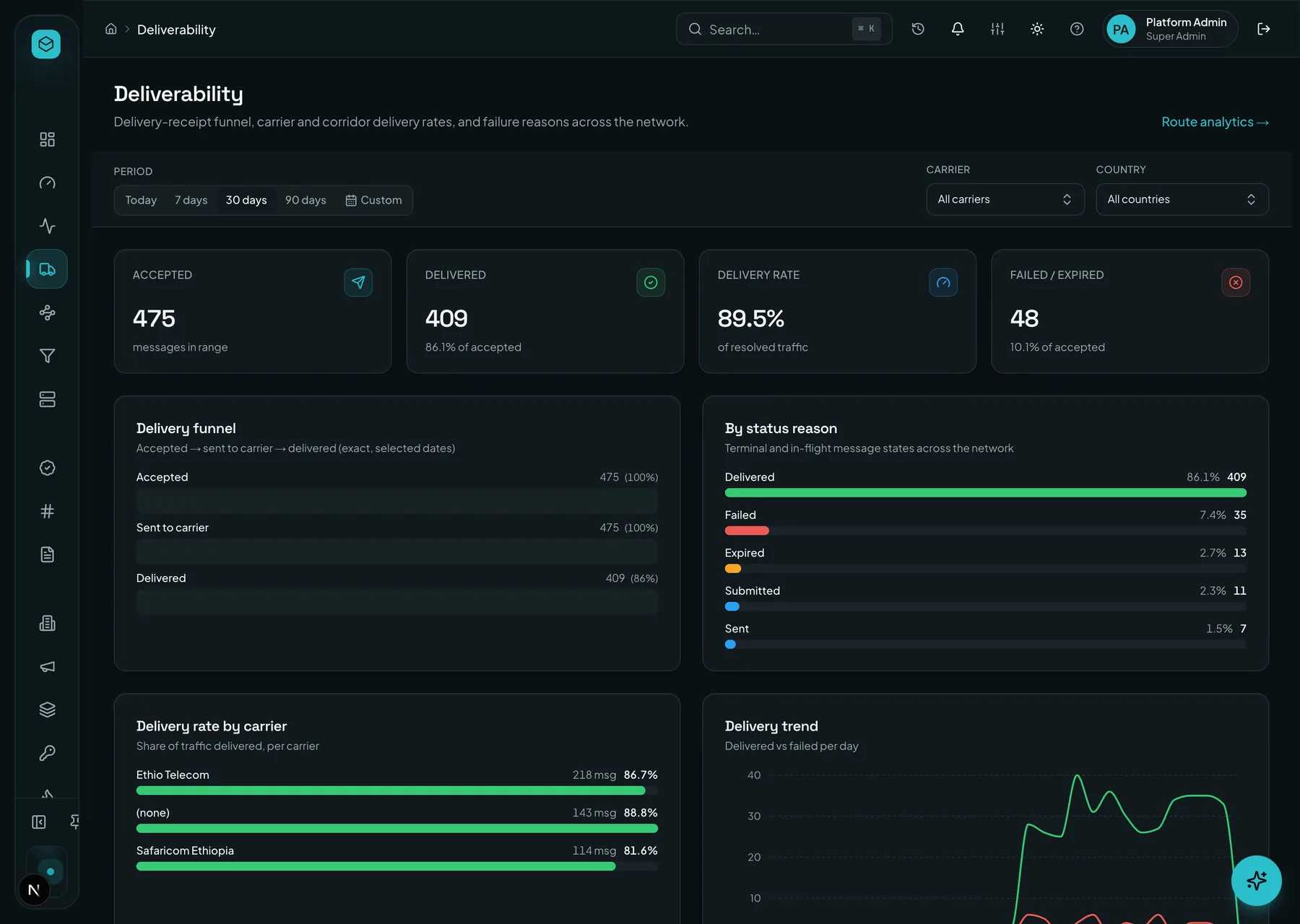Click the Failed red status bar
Image resolution: width=1300 pixels, height=924 pixels.
click(747, 531)
